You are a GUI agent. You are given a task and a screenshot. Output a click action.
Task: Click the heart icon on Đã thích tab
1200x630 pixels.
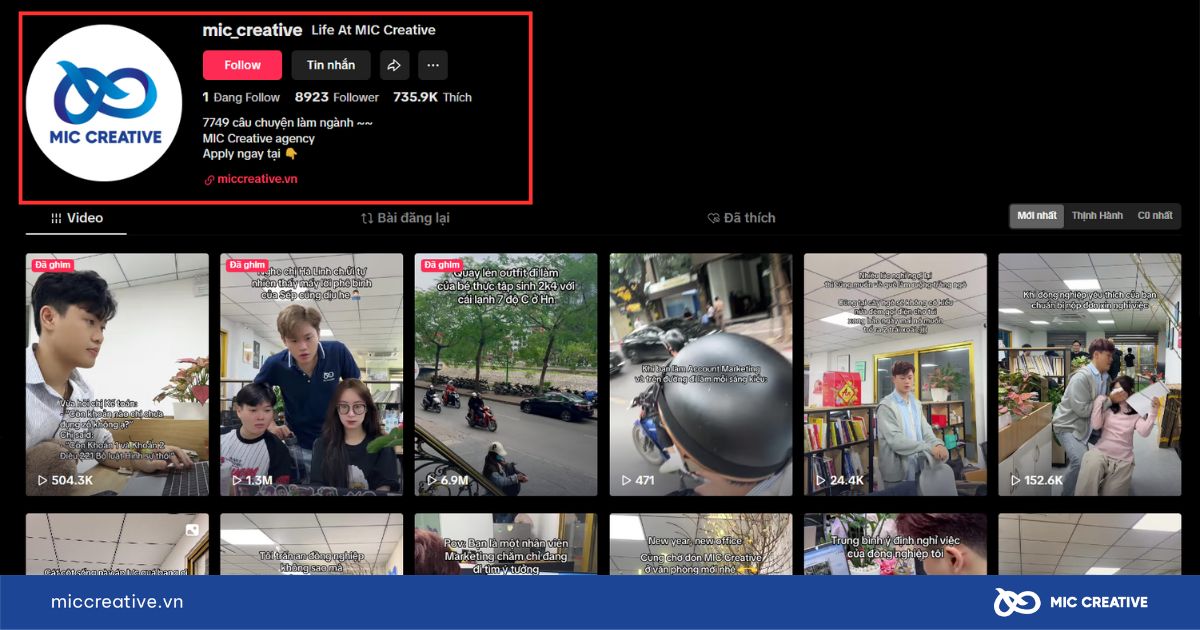click(x=714, y=218)
